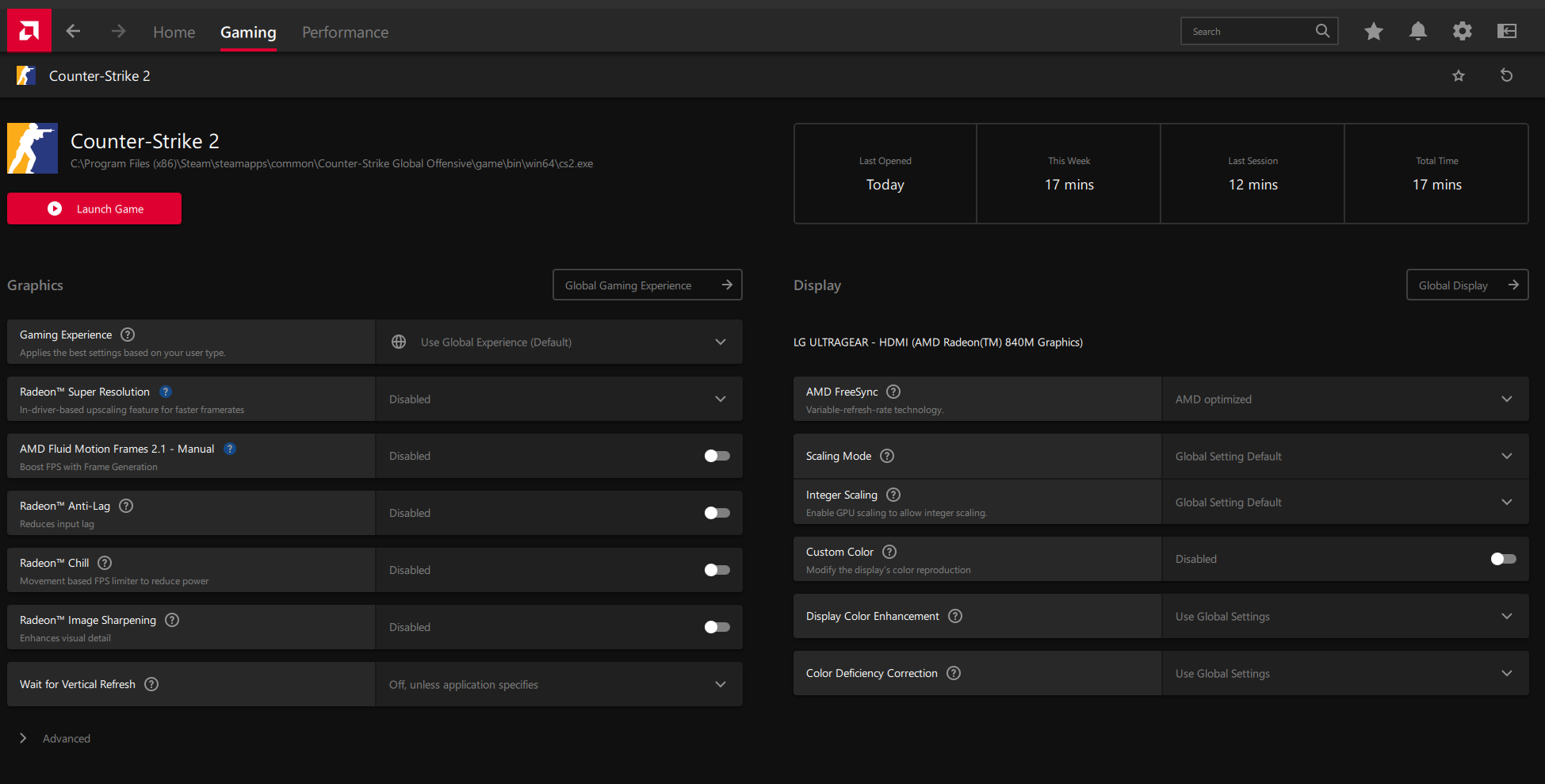Open Gaming Experience help icon
This screenshot has width=1545, height=784.
[128, 335]
